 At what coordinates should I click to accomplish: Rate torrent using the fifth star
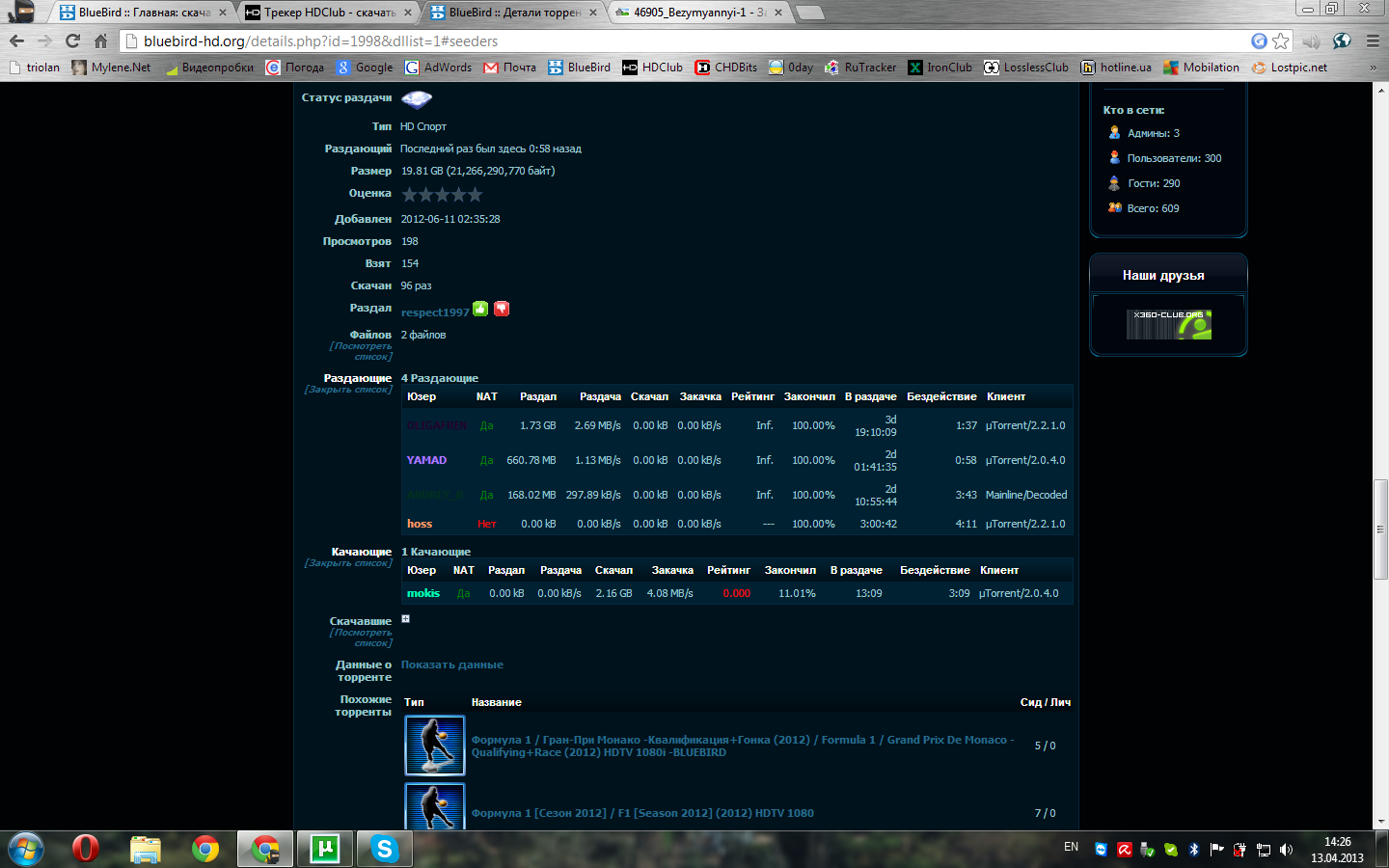point(475,195)
